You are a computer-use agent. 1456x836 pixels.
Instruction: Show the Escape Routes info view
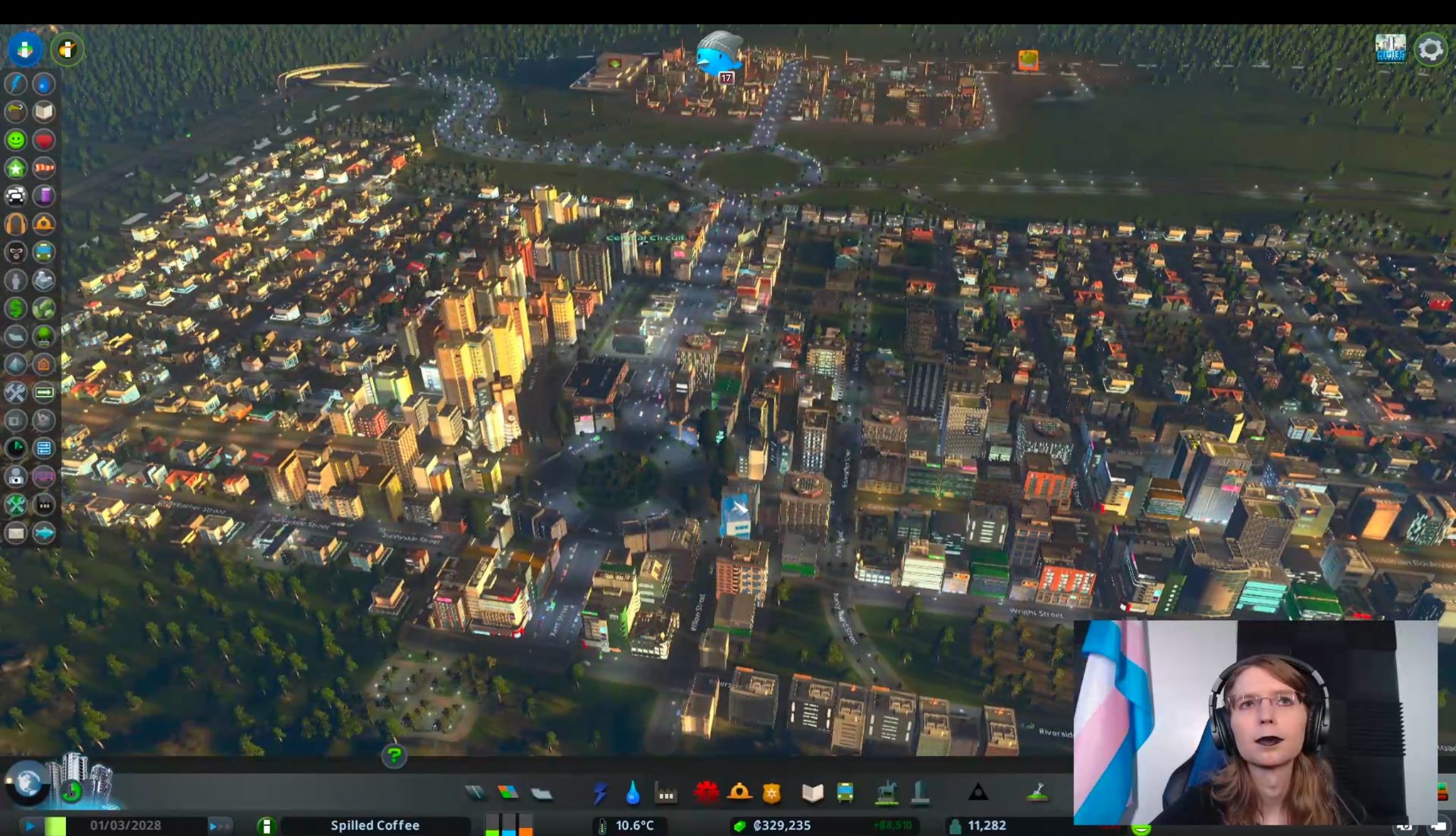click(x=44, y=449)
